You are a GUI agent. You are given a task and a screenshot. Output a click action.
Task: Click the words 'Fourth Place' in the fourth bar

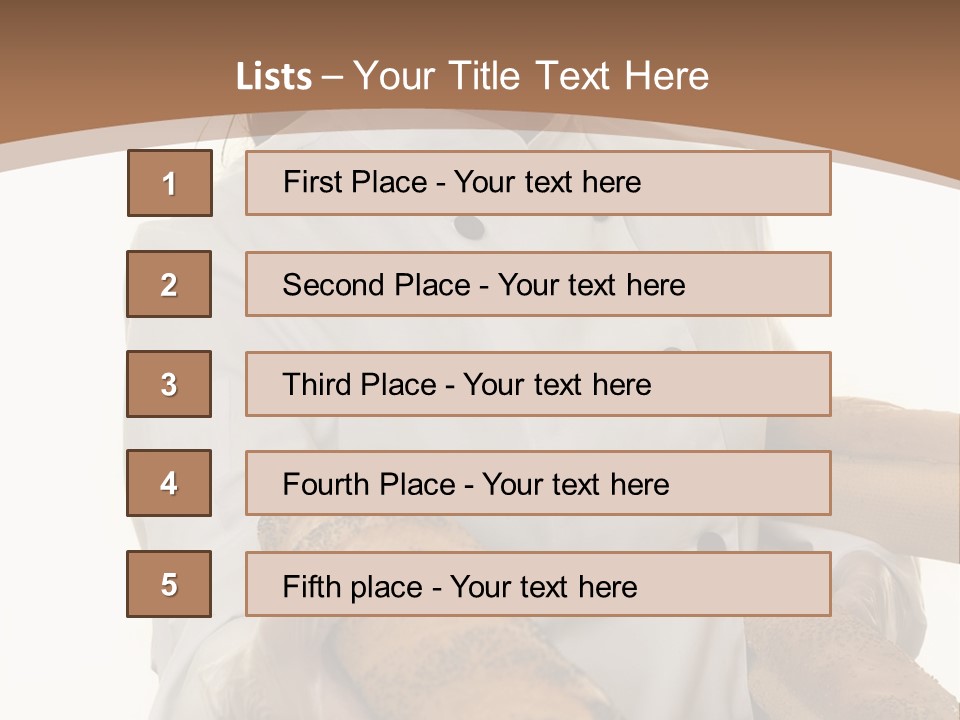tap(368, 485)
